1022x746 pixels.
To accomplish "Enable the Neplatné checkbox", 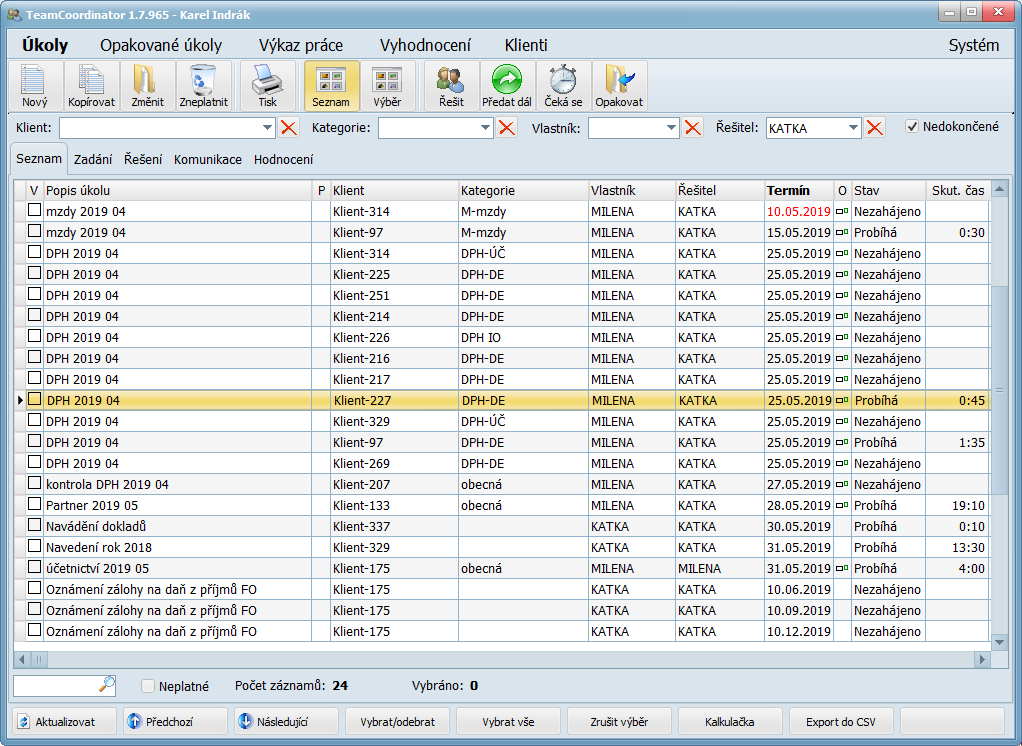I will [149, 686].
